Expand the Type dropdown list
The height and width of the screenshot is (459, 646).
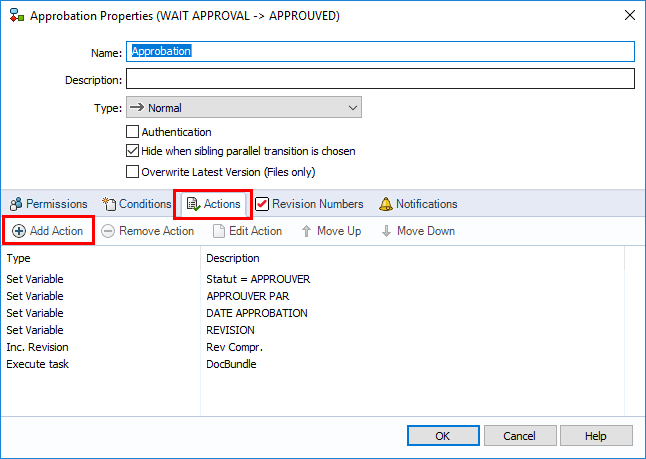tap(352, 108)
